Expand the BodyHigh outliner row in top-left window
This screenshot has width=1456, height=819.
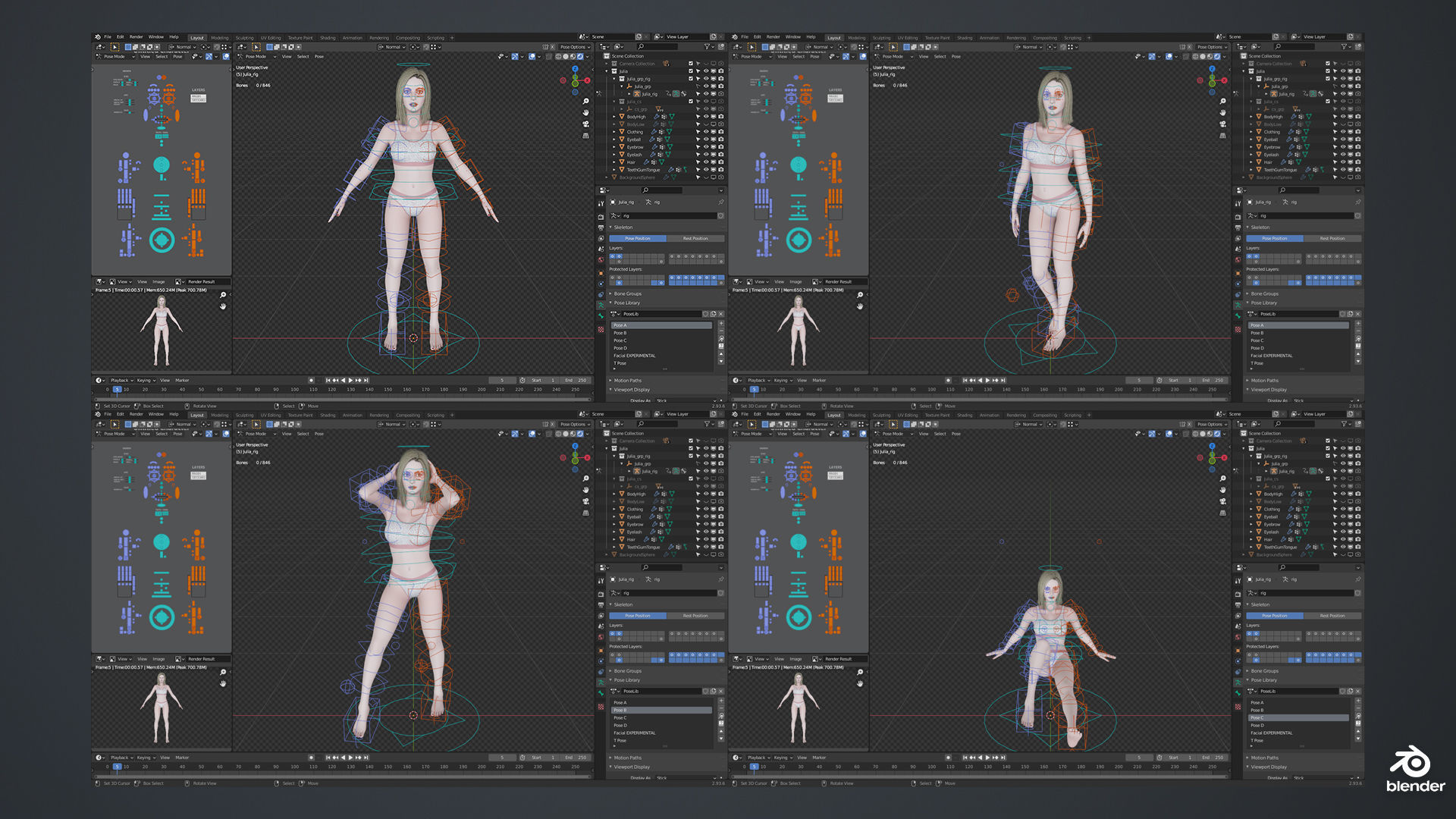coord(614,117)
